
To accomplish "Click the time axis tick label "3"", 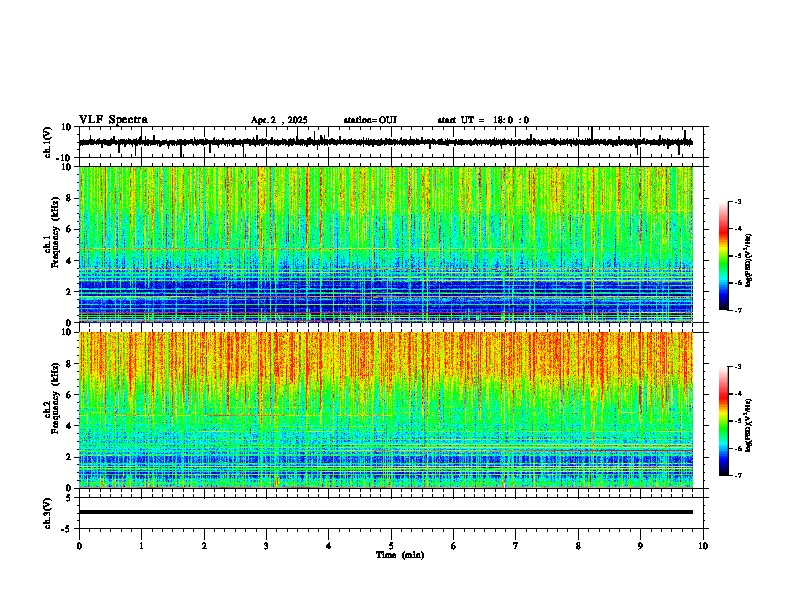I will click(x=266, y=546).
